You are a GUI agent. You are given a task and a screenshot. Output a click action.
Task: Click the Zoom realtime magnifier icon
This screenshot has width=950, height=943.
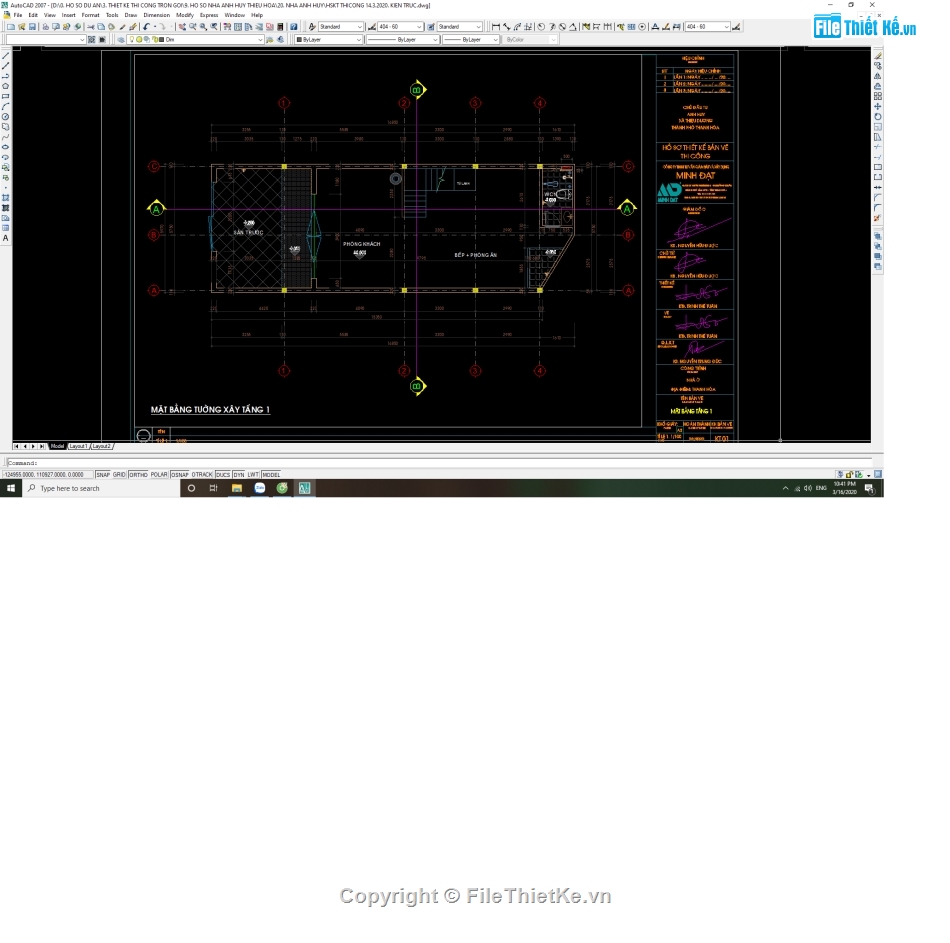193,27
